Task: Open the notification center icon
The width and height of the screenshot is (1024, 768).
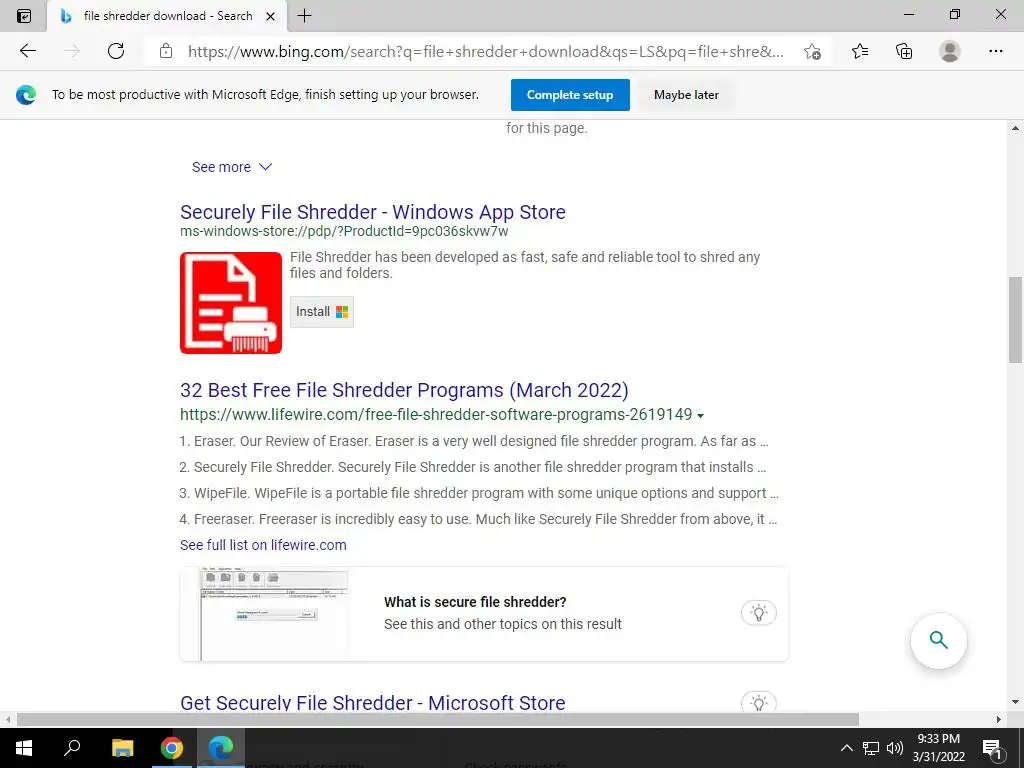Action: [x=992, y=748]
